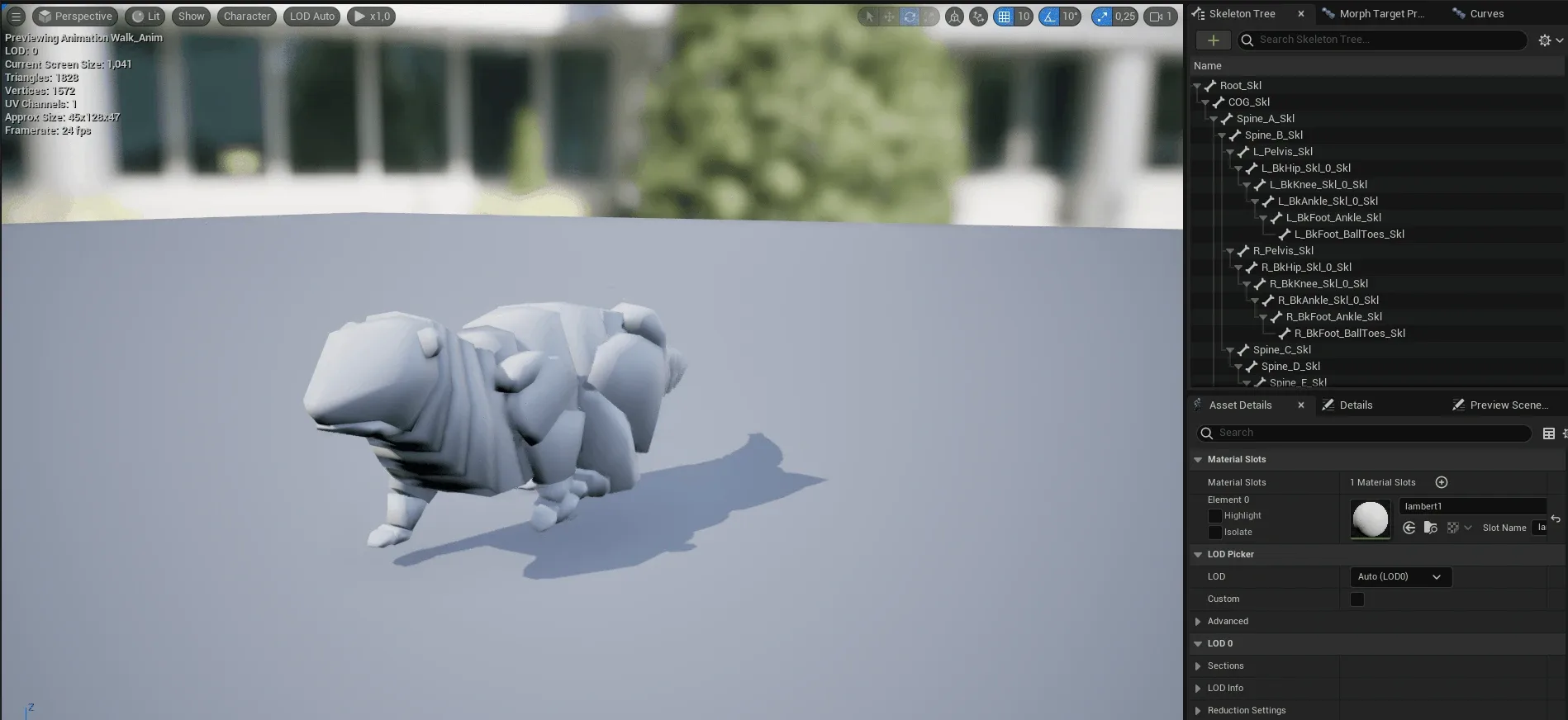1568x720 pixels.
Task: Select the Spine_A_Skl bone
Action: coord(1265,119)
